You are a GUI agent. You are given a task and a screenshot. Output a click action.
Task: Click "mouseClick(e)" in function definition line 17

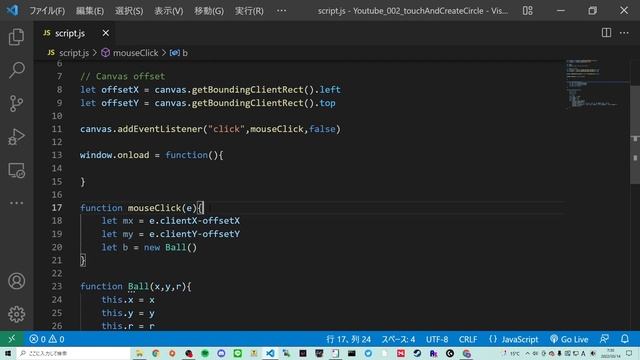[162, 208]
